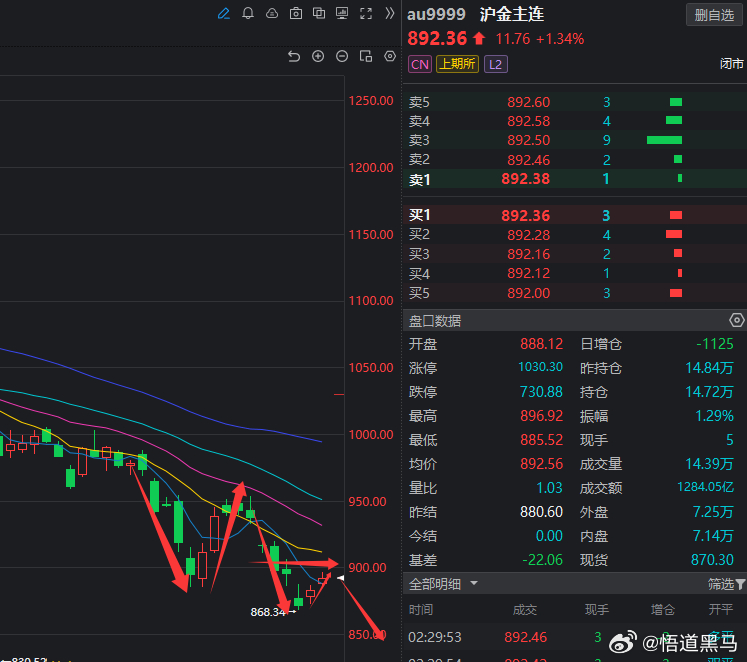Viewport: 747px width, 662px height.
Task: Open the multi-window layout icon
Action: pos(319,13)
